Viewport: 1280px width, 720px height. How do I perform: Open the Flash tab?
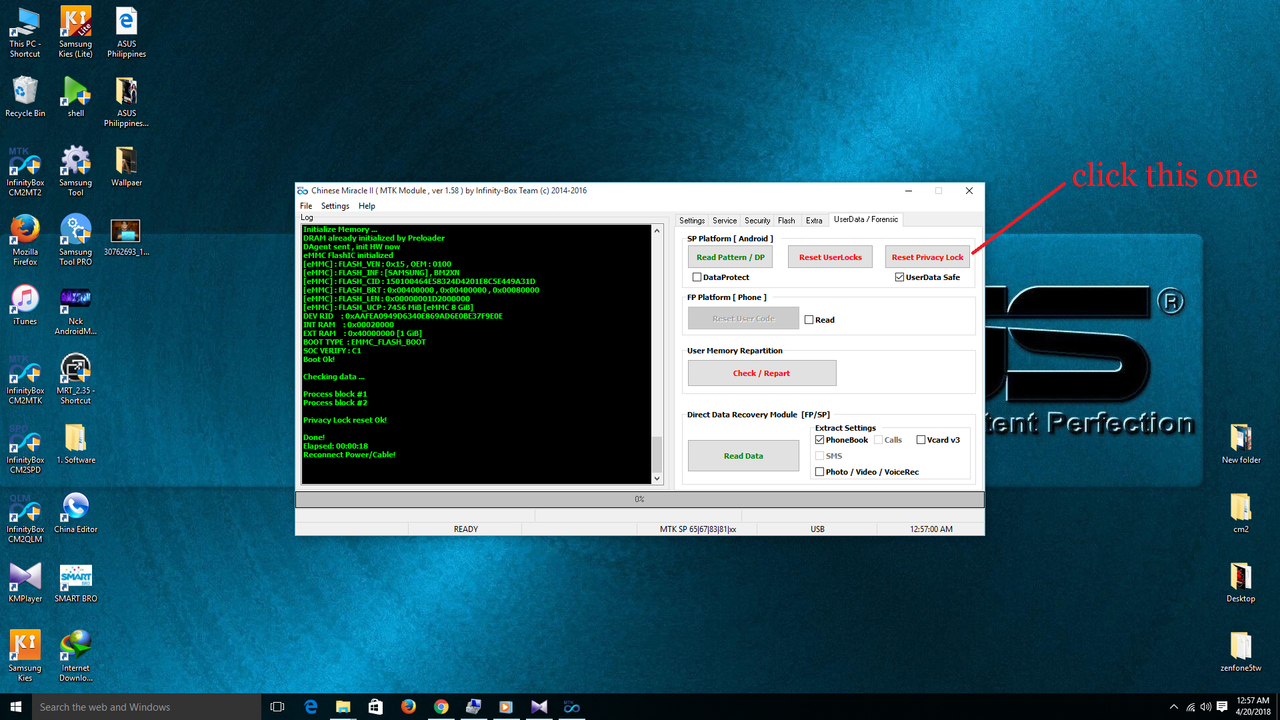[787, 220]
